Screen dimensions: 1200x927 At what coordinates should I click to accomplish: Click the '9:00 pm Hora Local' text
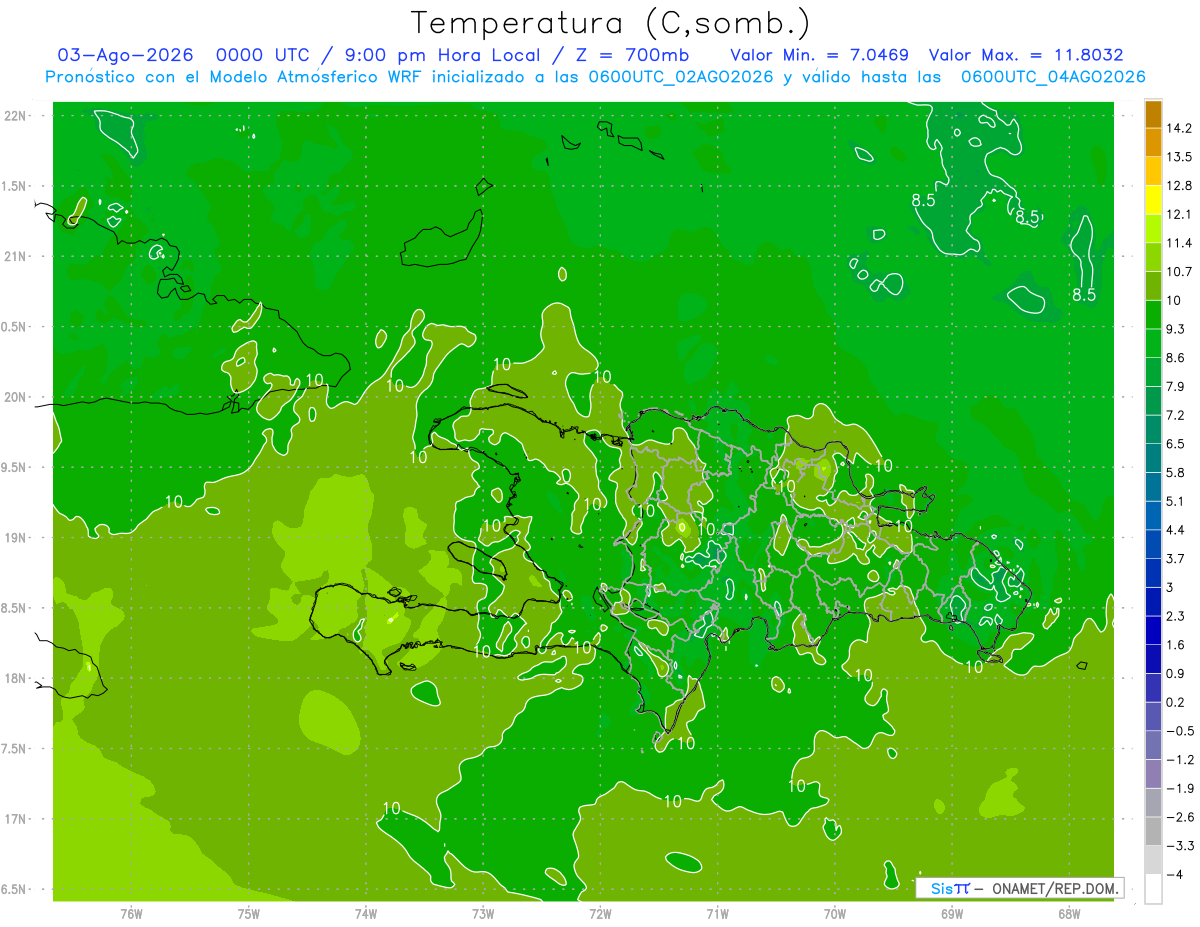tap(442, 55)
